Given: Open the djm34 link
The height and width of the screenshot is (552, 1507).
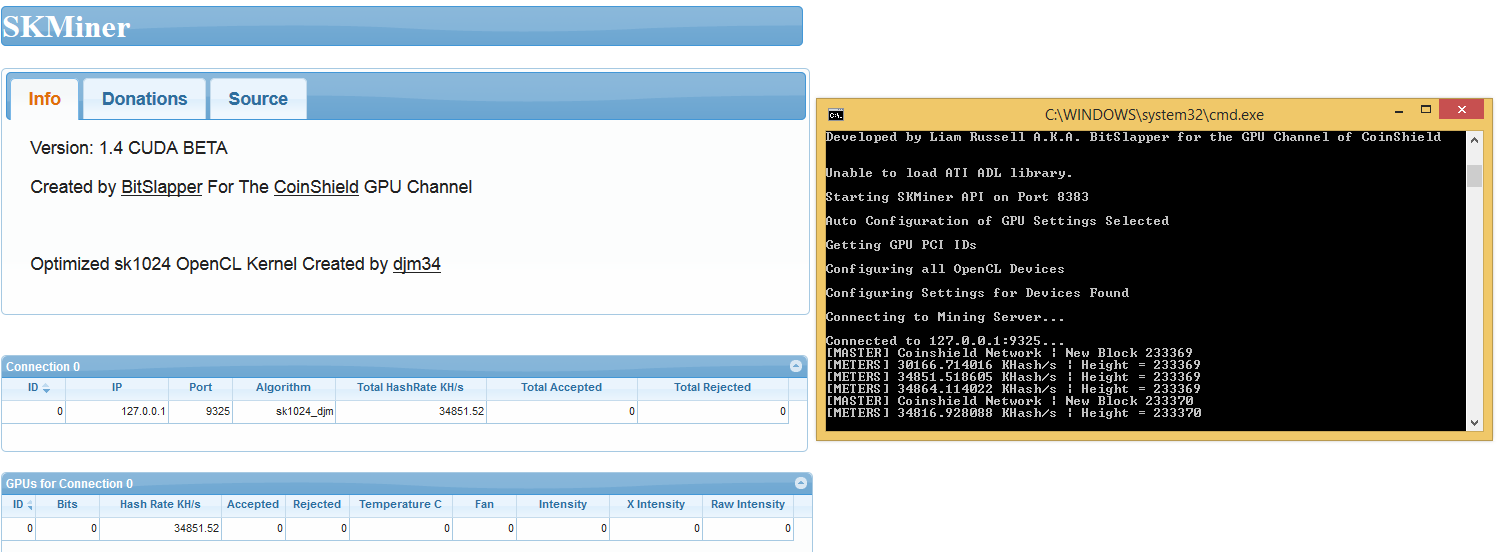Looking at the screenshot, I should (416, 265).
